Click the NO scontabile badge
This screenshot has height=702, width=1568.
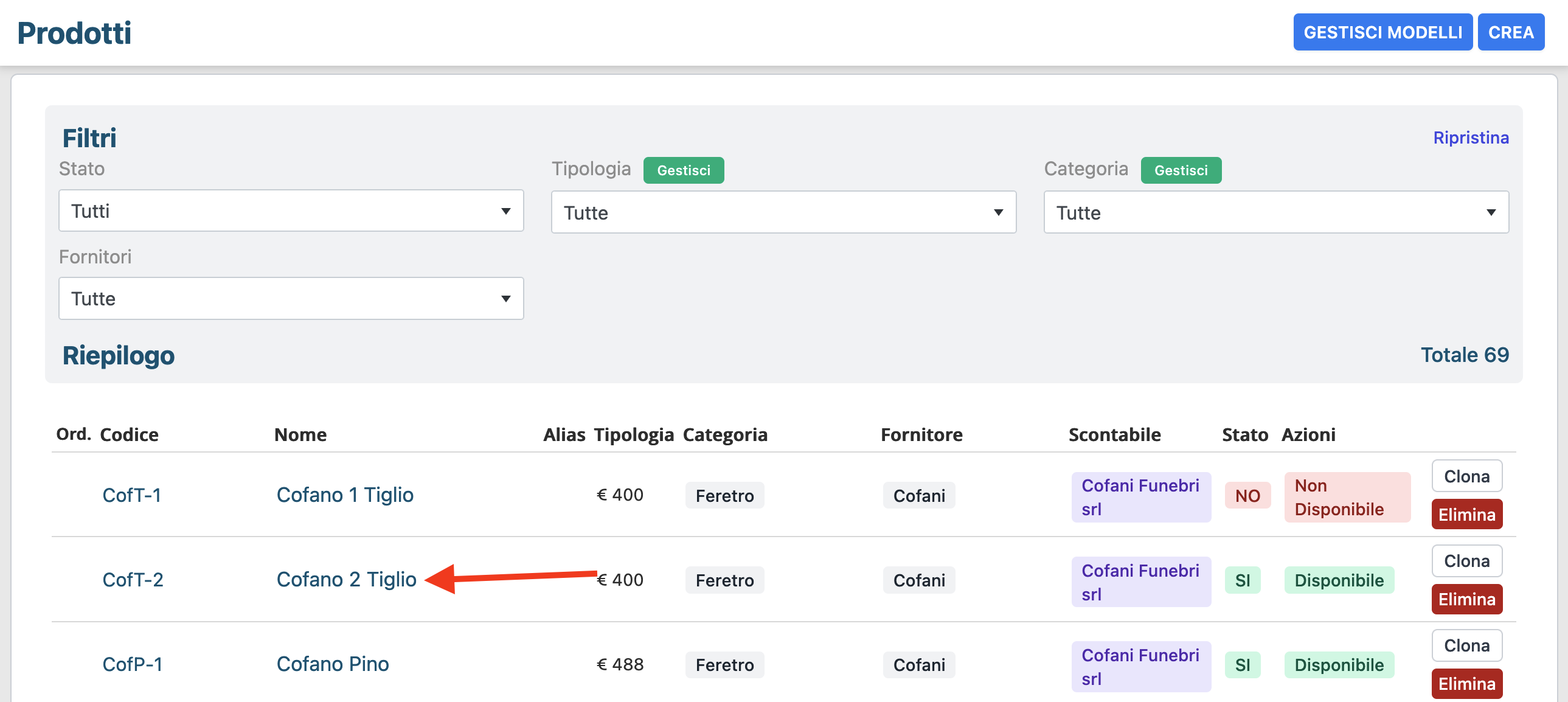1247,496
